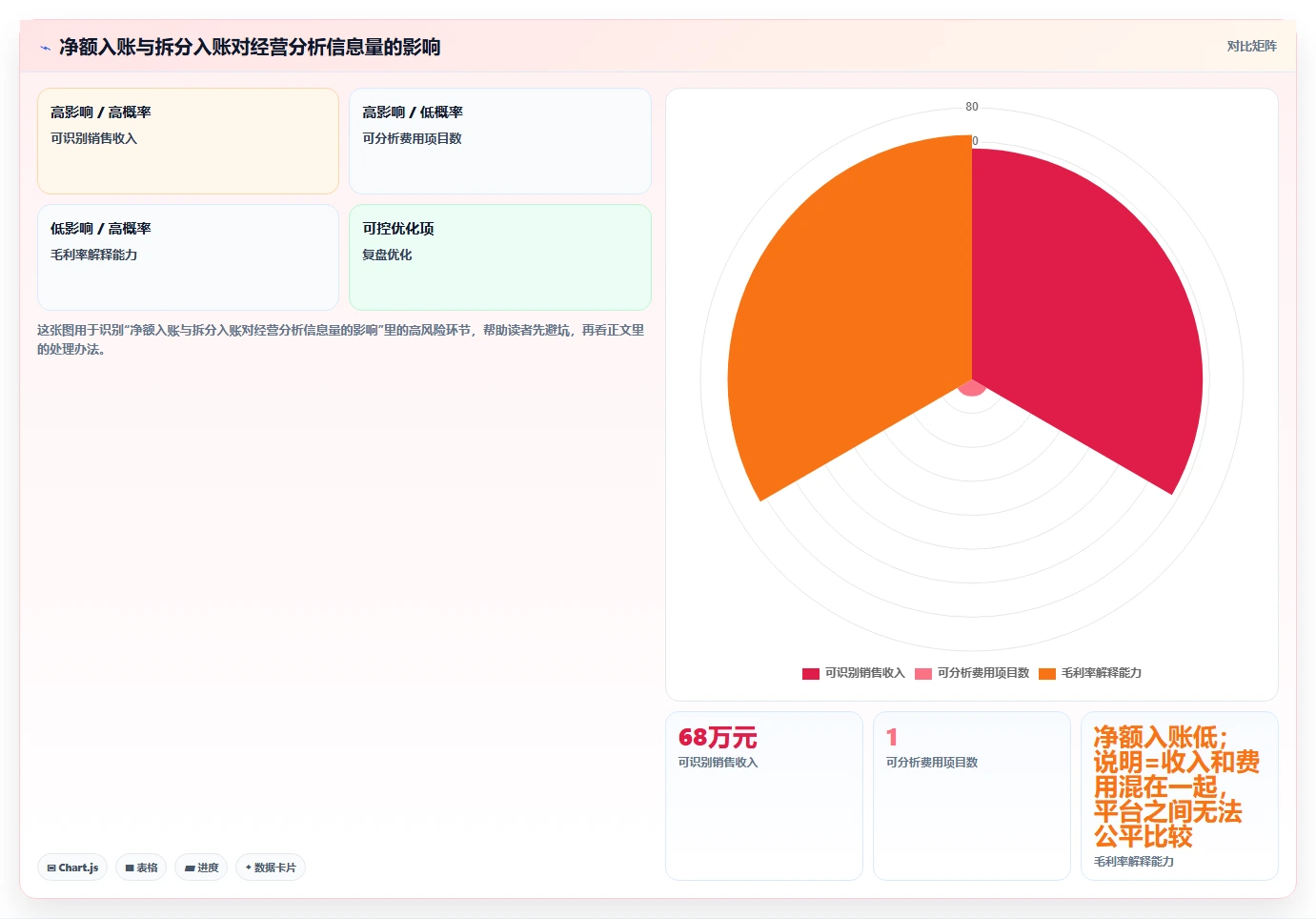Click the page title 净额入账与拆分入账对经营分析信息量的影响
Image resolution: width=1316 pixels, height=919 pixels.
tap(250, 47)
